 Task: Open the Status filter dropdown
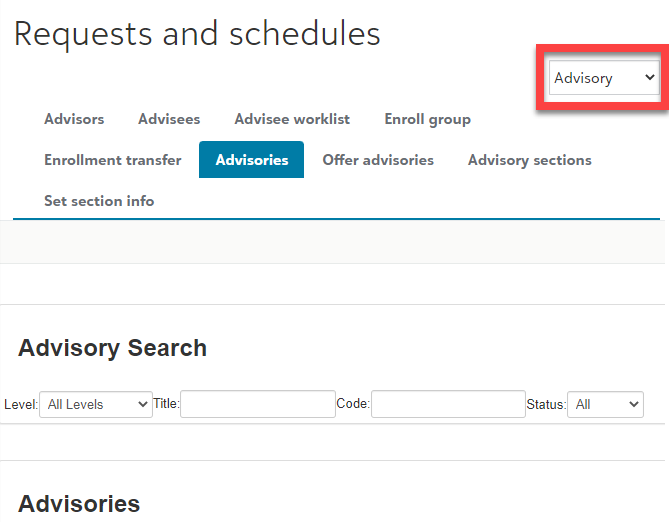(605, 404)
